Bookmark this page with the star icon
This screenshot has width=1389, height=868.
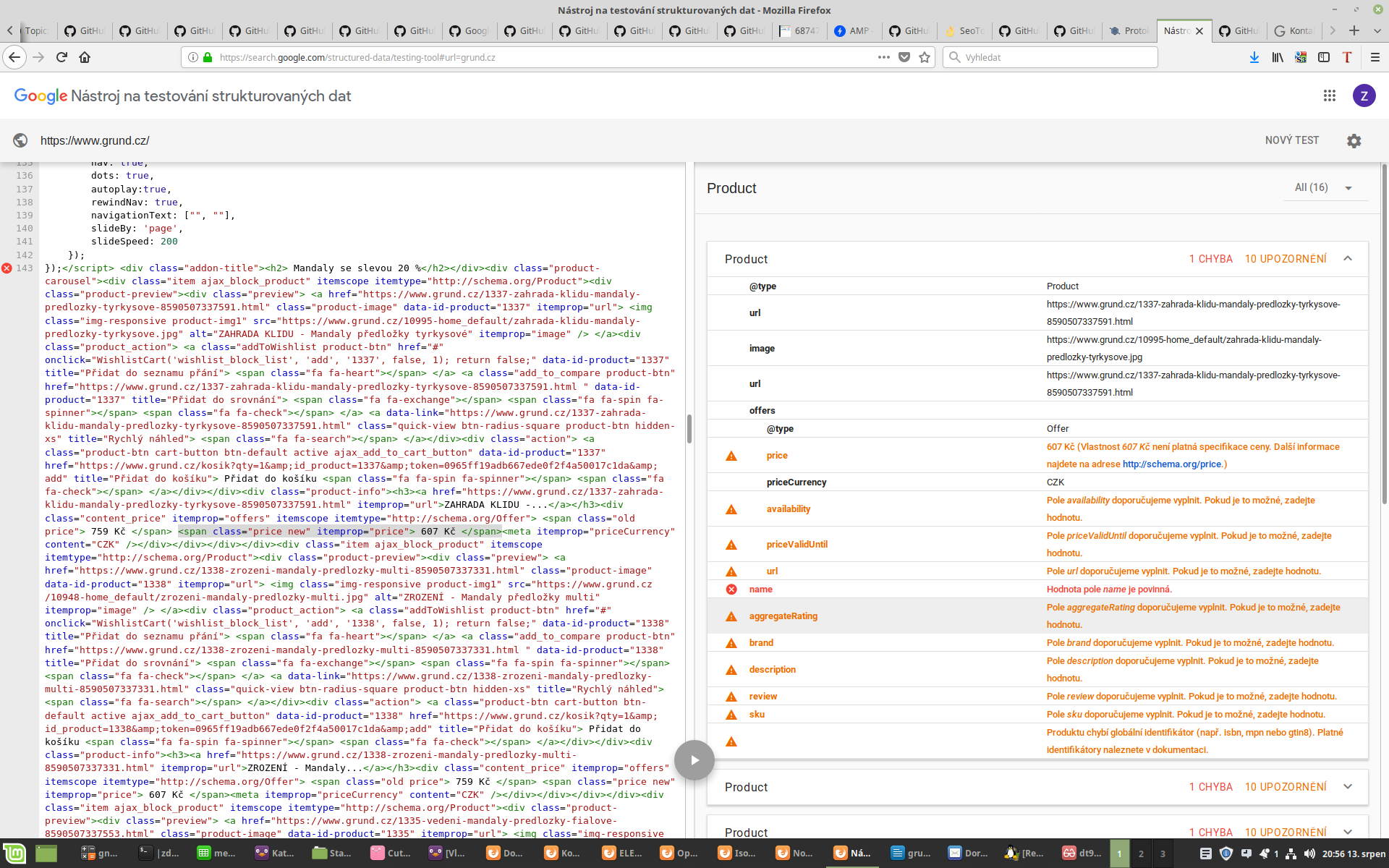tap(925, 57)
